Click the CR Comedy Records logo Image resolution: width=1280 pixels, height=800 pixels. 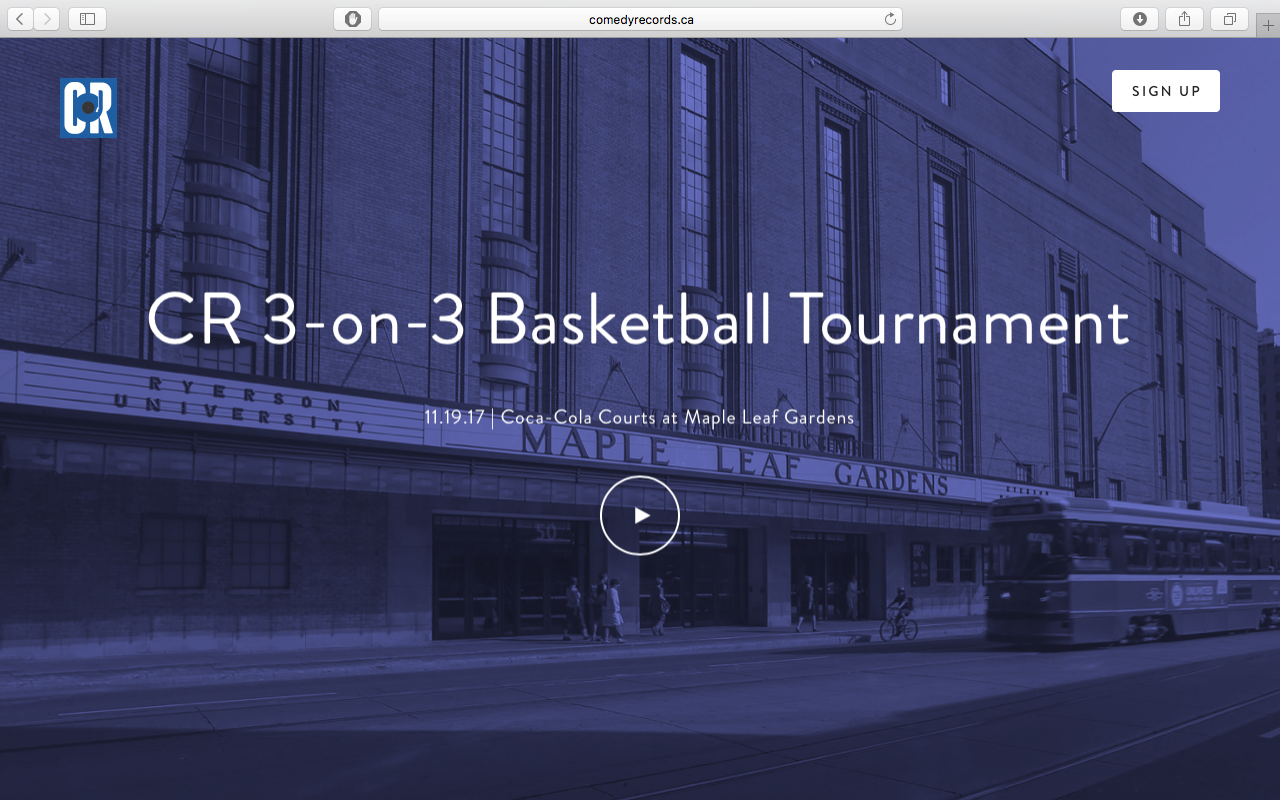88,108
